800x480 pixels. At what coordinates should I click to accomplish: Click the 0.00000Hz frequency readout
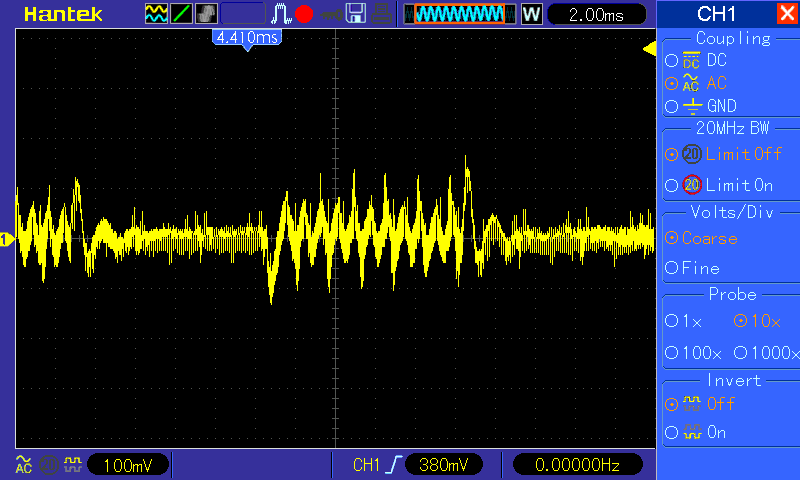(578, 465)
